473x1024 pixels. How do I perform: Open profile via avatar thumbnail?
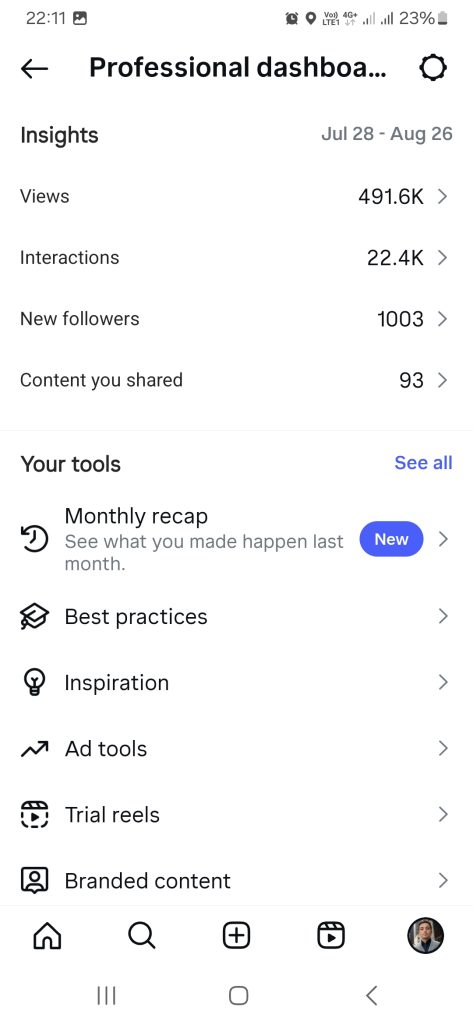pyautogui.click(x=425, y=936)
